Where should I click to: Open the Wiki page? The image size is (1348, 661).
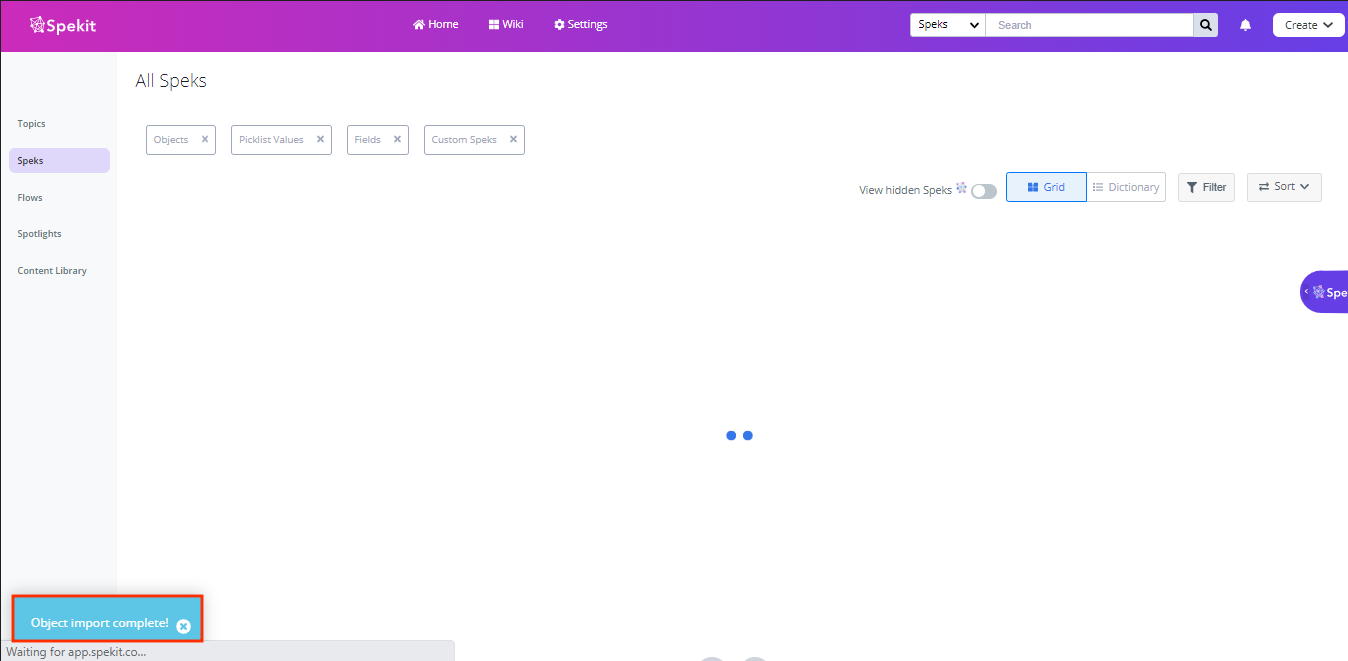tap(506, 24)
